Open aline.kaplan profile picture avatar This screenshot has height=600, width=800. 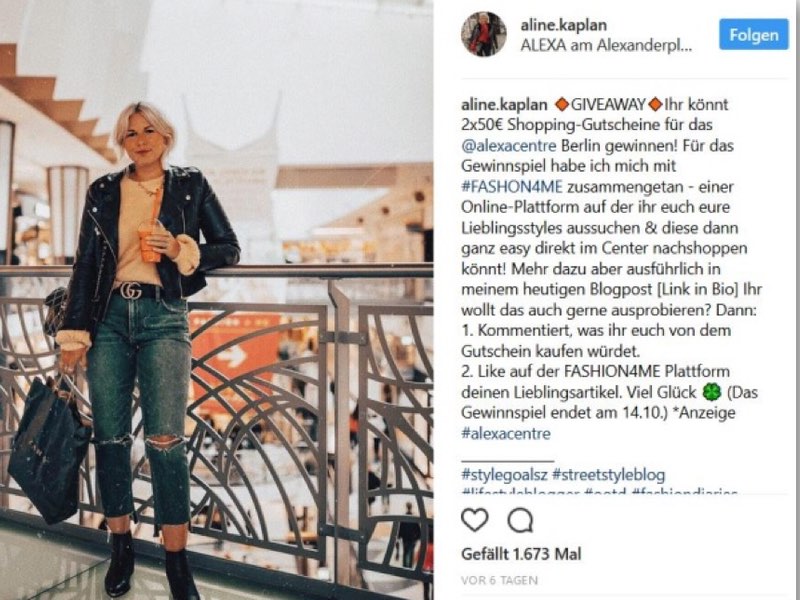click(x=484, y=34)
